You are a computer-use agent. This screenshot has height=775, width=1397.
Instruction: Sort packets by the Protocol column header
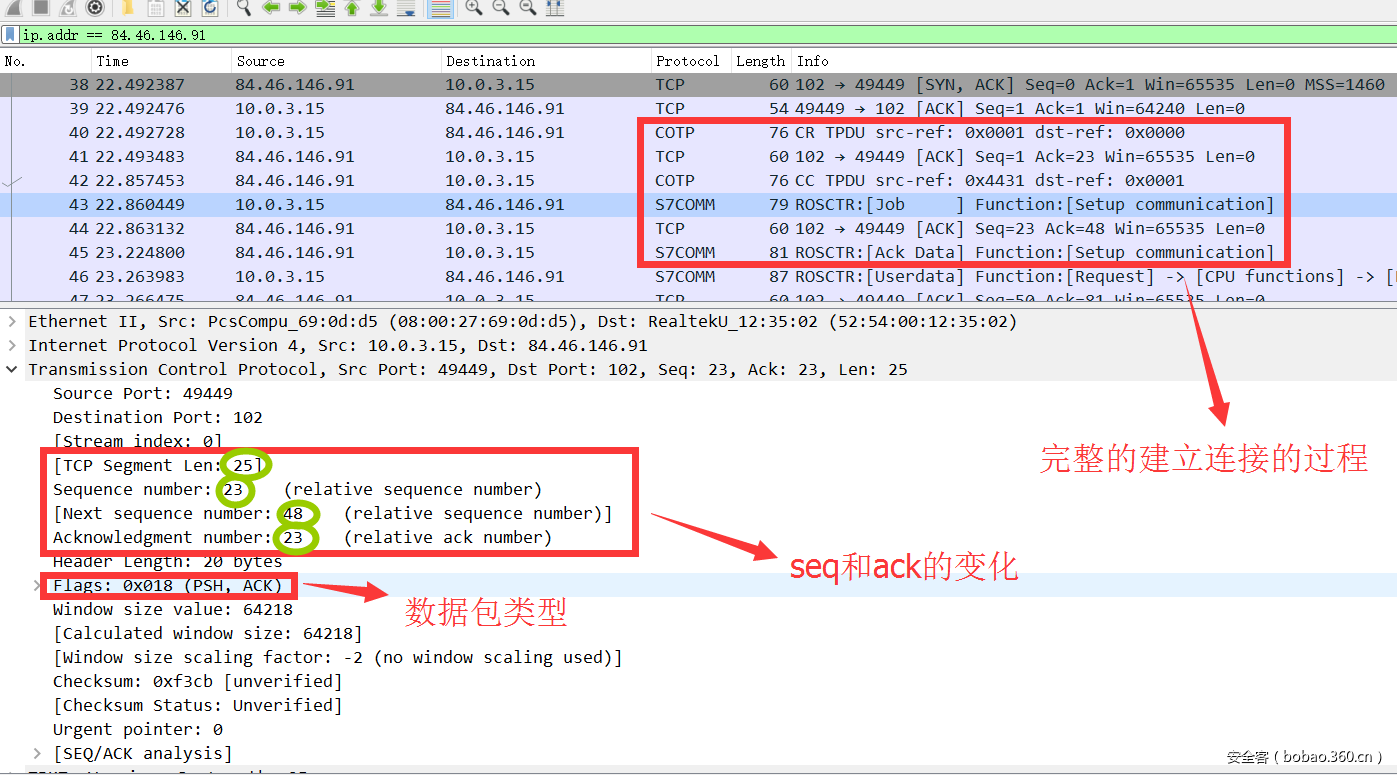[688, 60]
